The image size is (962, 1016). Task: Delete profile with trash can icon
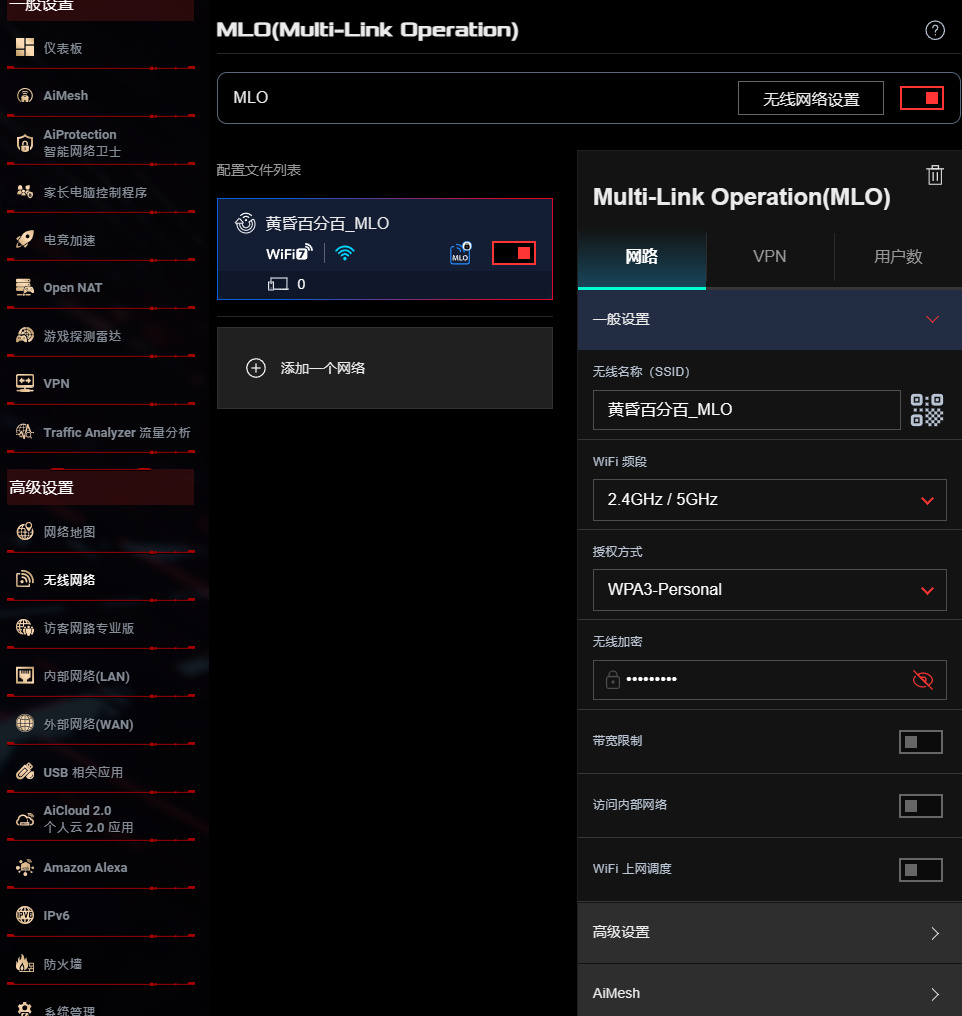pos(935,175)
